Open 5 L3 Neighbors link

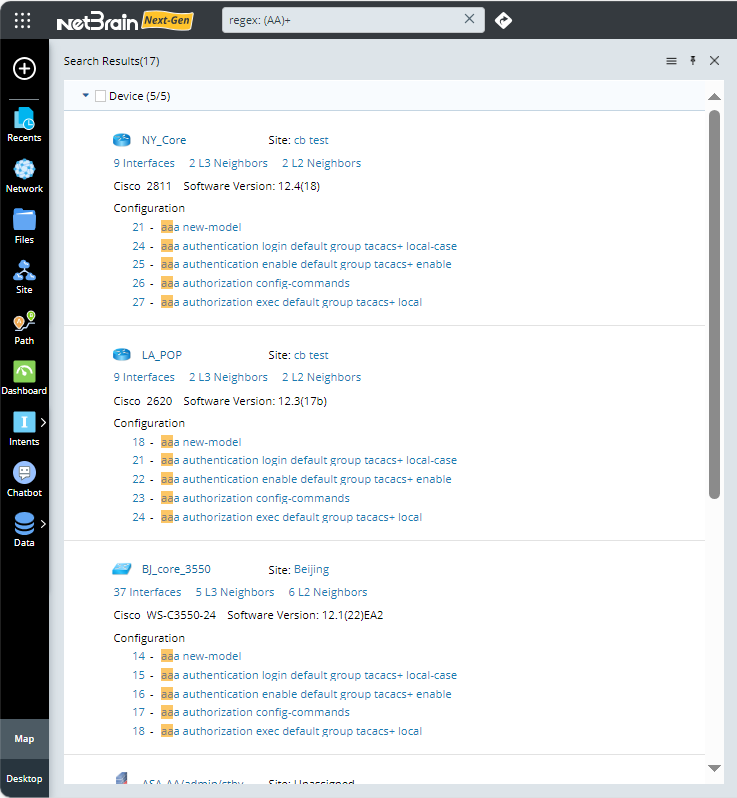point(235,592)
